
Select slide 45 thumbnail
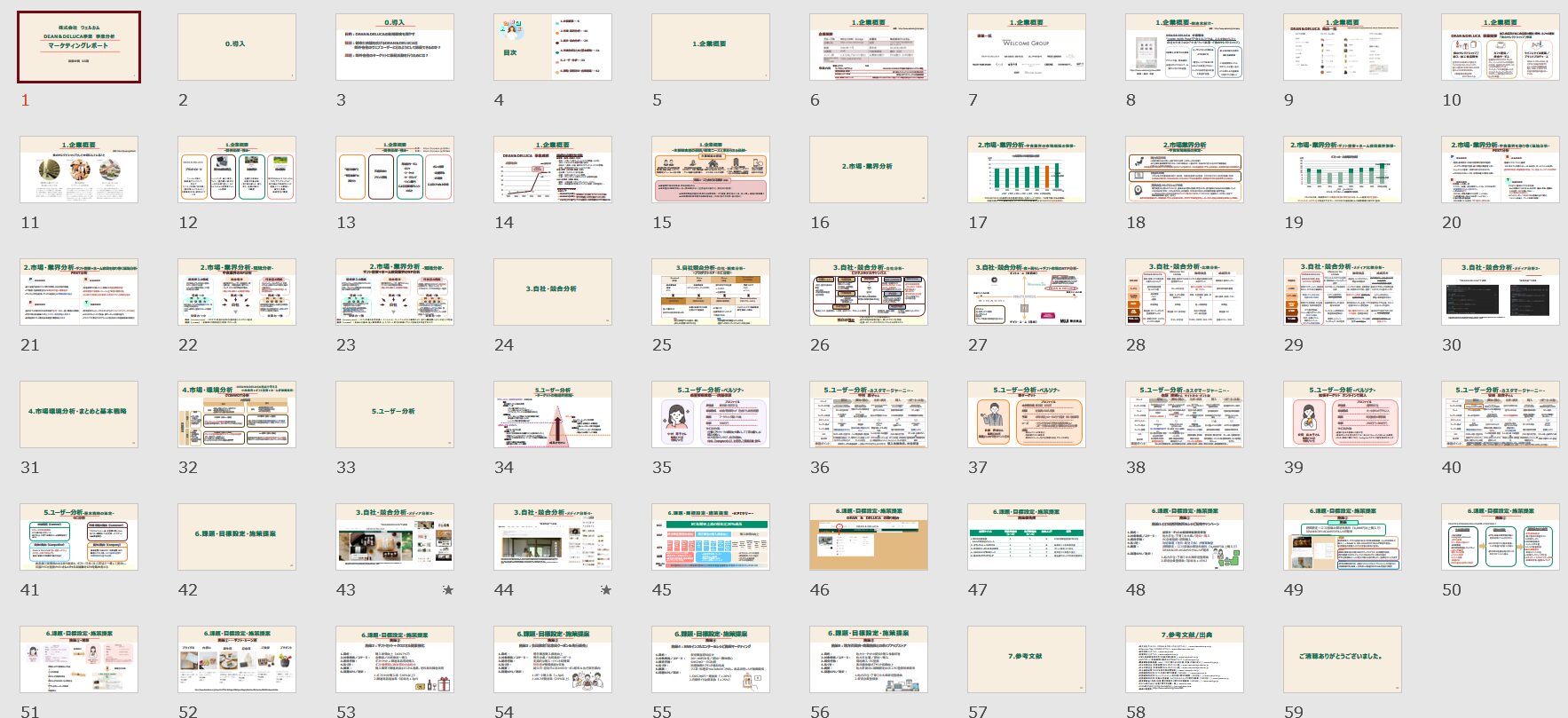[711, 537]
